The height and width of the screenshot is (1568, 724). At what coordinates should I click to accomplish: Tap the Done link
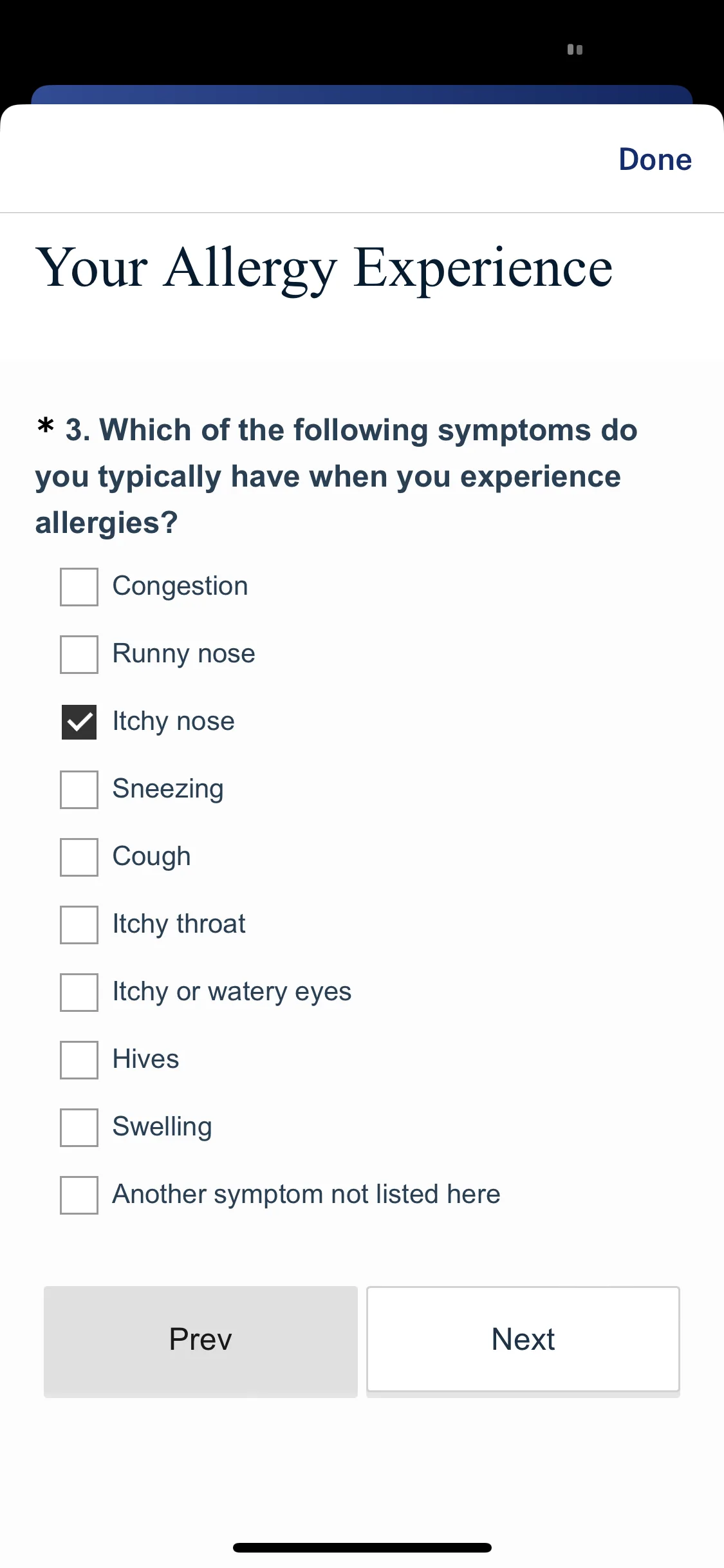click(x=655, y=159)
